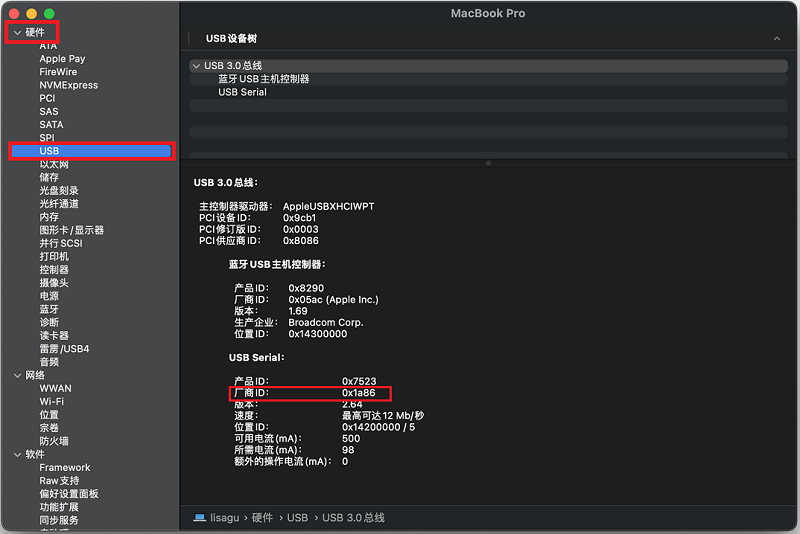Select USB Serial in the device tree
Viewport: 800px width, 534px height.
(x=242, y=92)
